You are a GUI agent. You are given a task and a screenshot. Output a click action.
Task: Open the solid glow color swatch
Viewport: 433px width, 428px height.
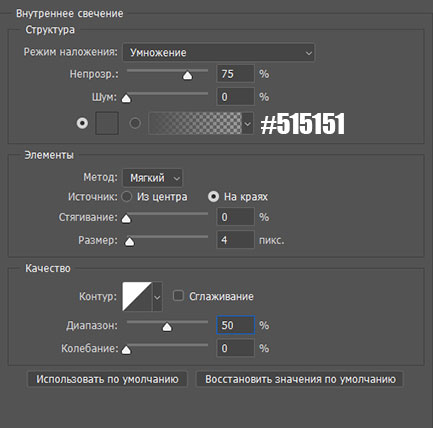[107, 123]
